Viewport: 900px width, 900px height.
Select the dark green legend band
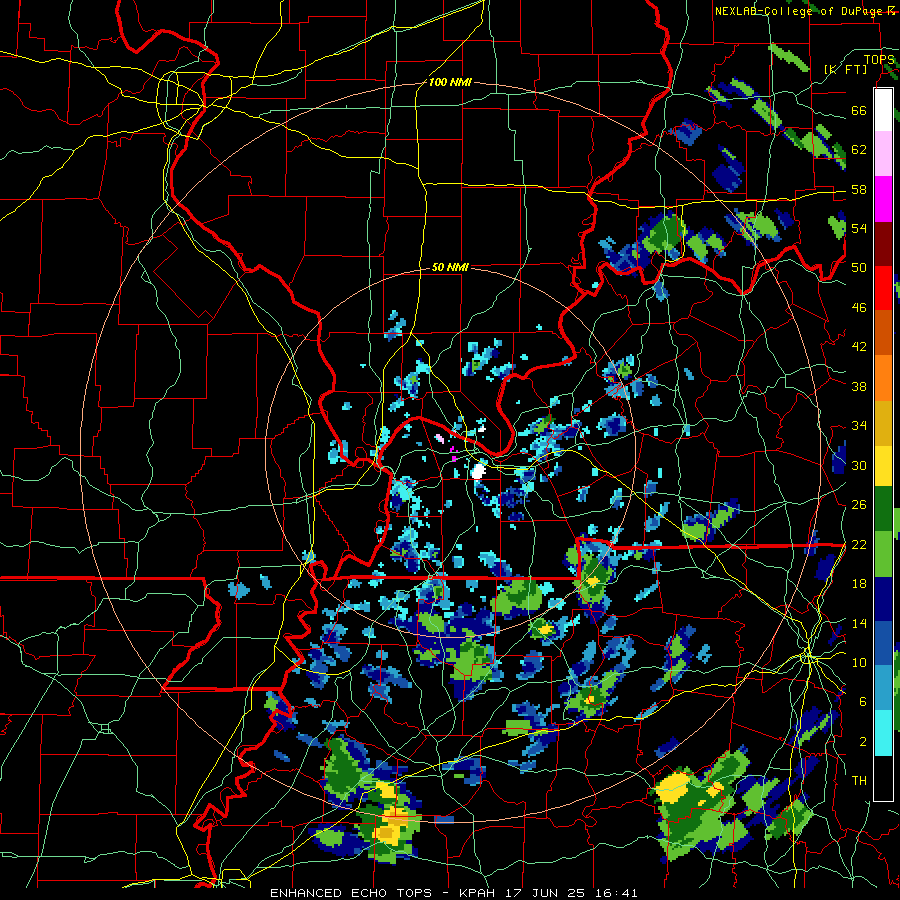coord(883,509)
